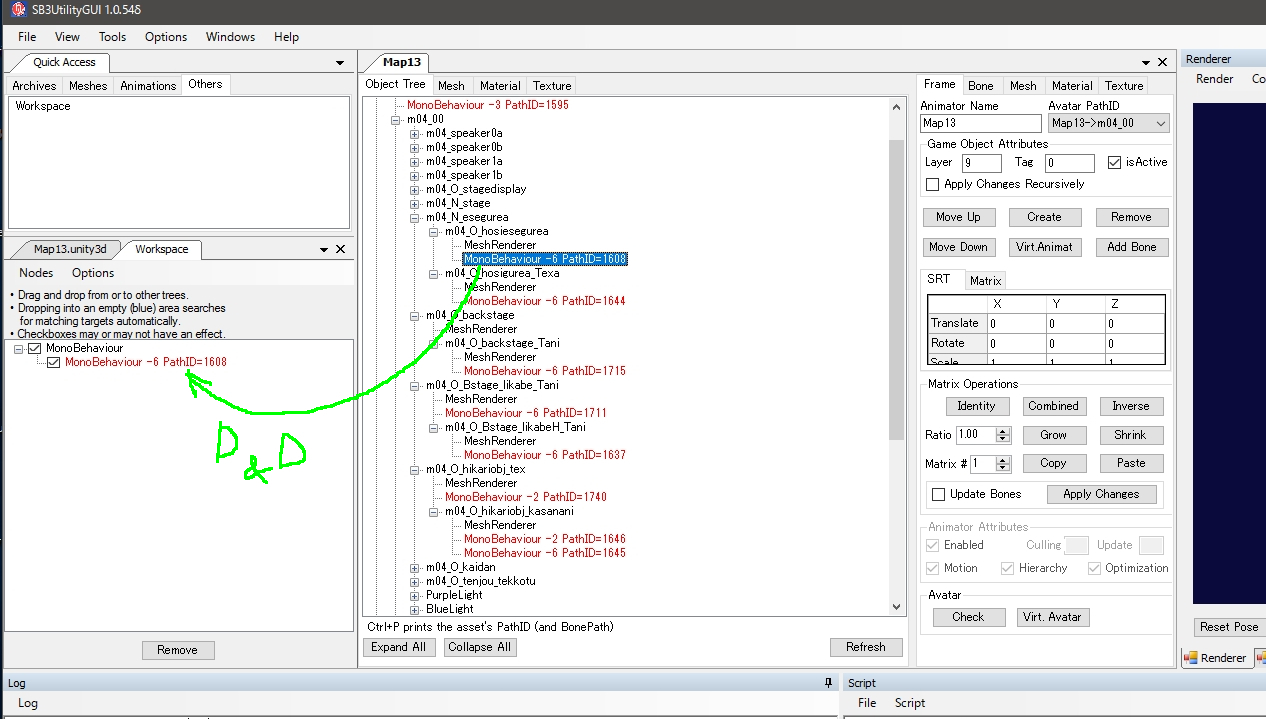Switch to the Mesh tab in Map13 tree panel
This screenshot has height=719, width=1266.
coord(451,86)
